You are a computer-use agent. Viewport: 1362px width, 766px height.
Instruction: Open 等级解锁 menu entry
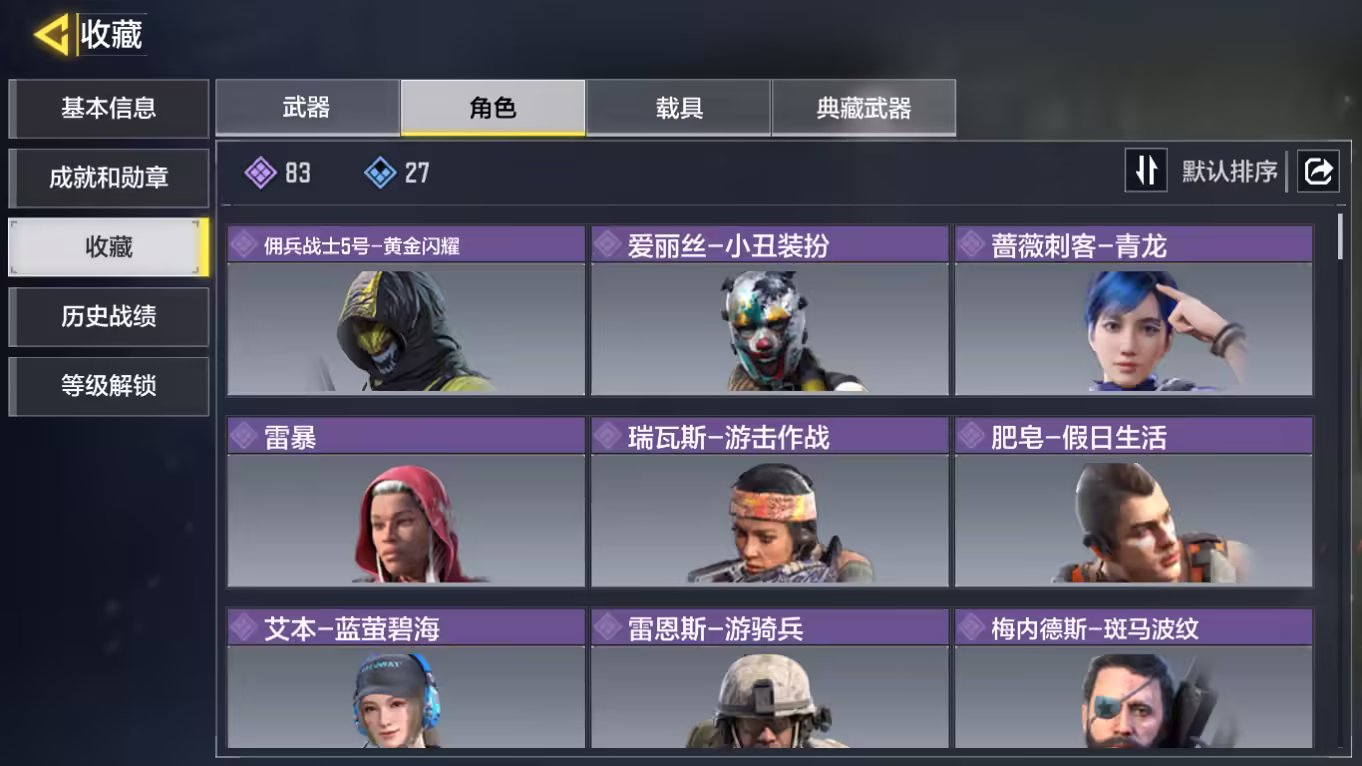pos(109,386)
